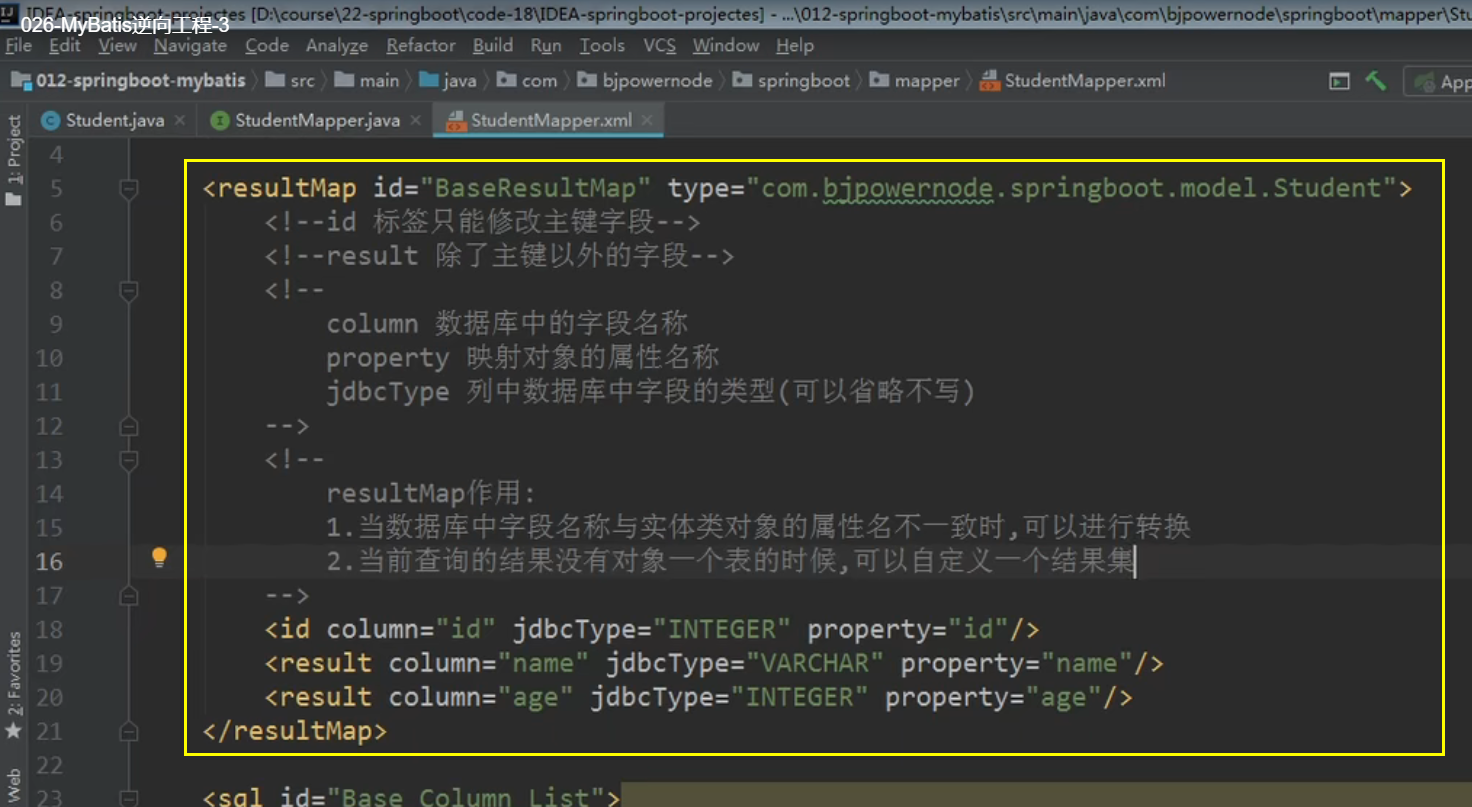Open the Edit menu

point(64,46)
